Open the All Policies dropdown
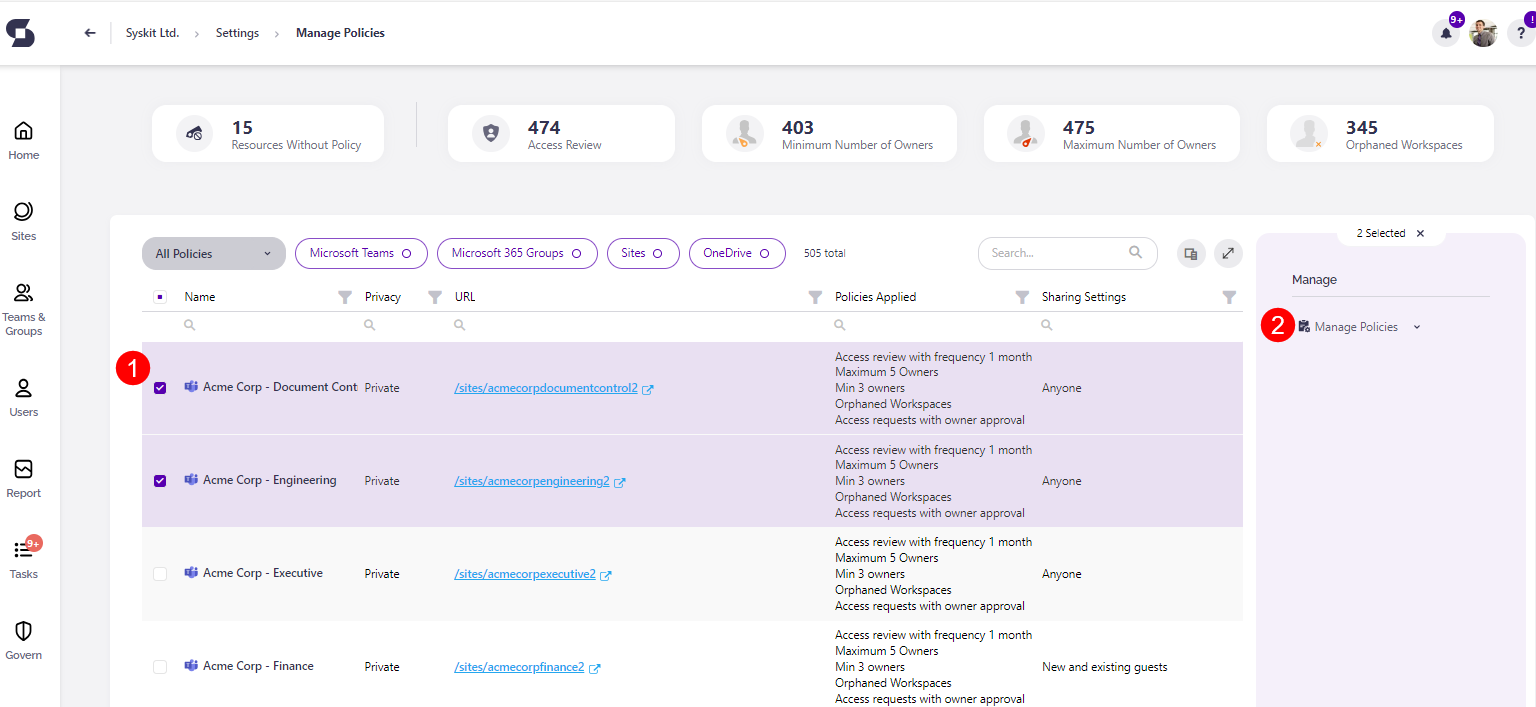Screen dimensions: 1536x707 click(212, 253)
